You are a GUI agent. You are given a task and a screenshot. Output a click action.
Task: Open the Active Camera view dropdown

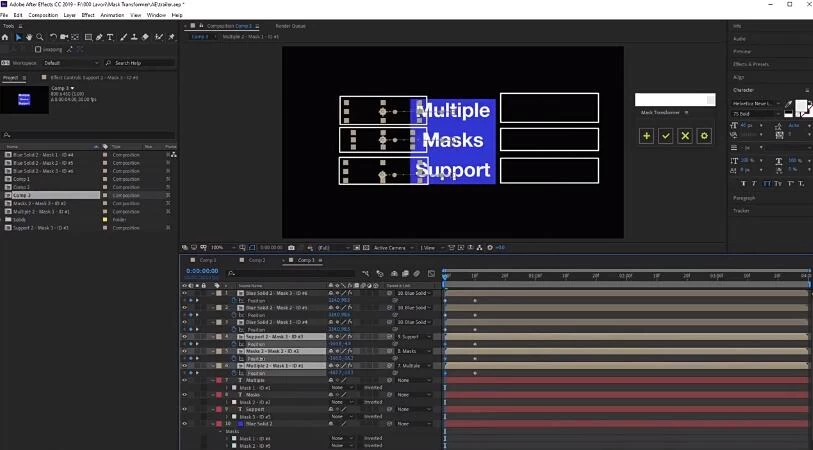(390, 247)
